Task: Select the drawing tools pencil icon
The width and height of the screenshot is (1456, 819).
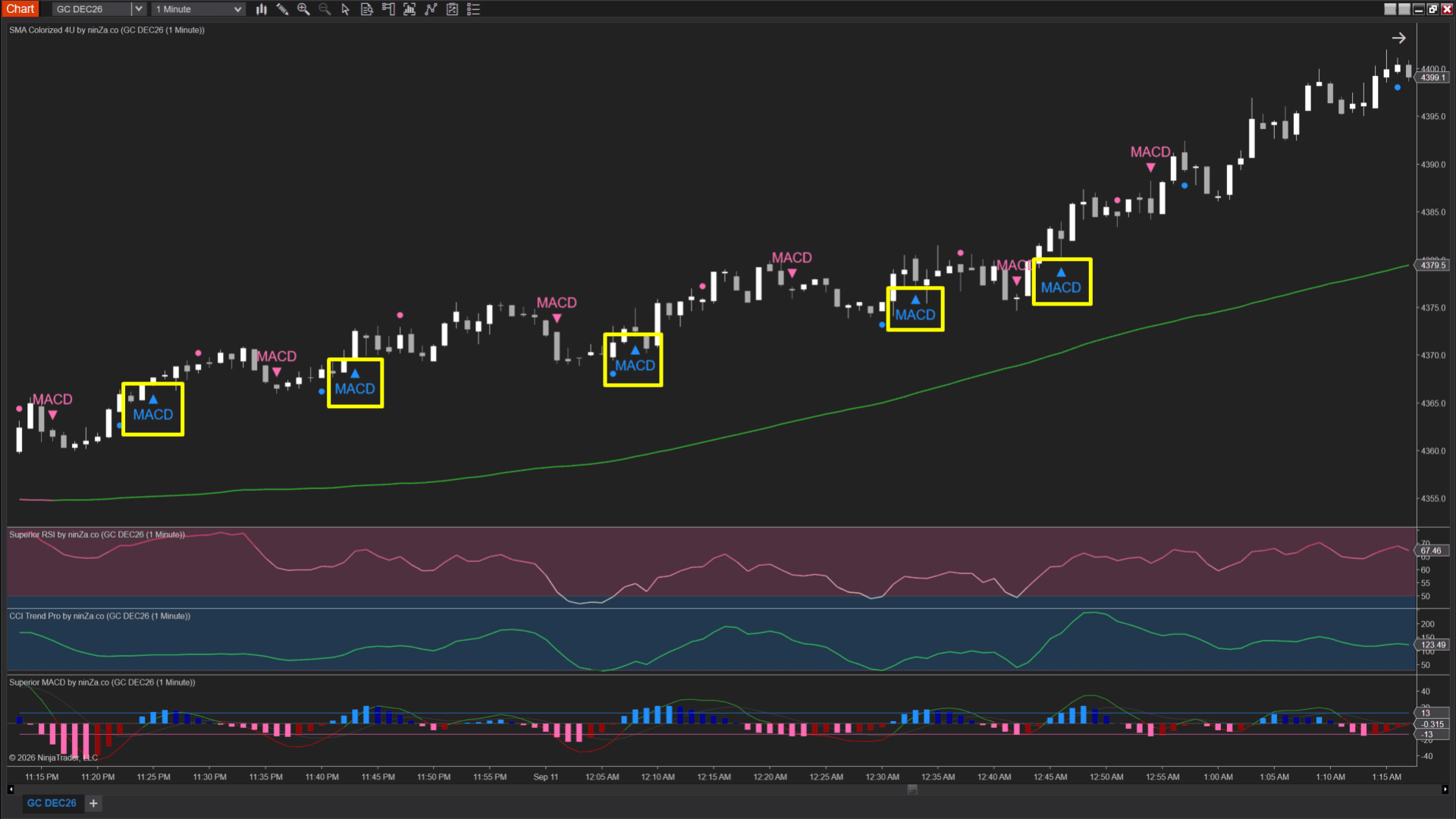Action: pyautogui.click(x=282, y=9)
